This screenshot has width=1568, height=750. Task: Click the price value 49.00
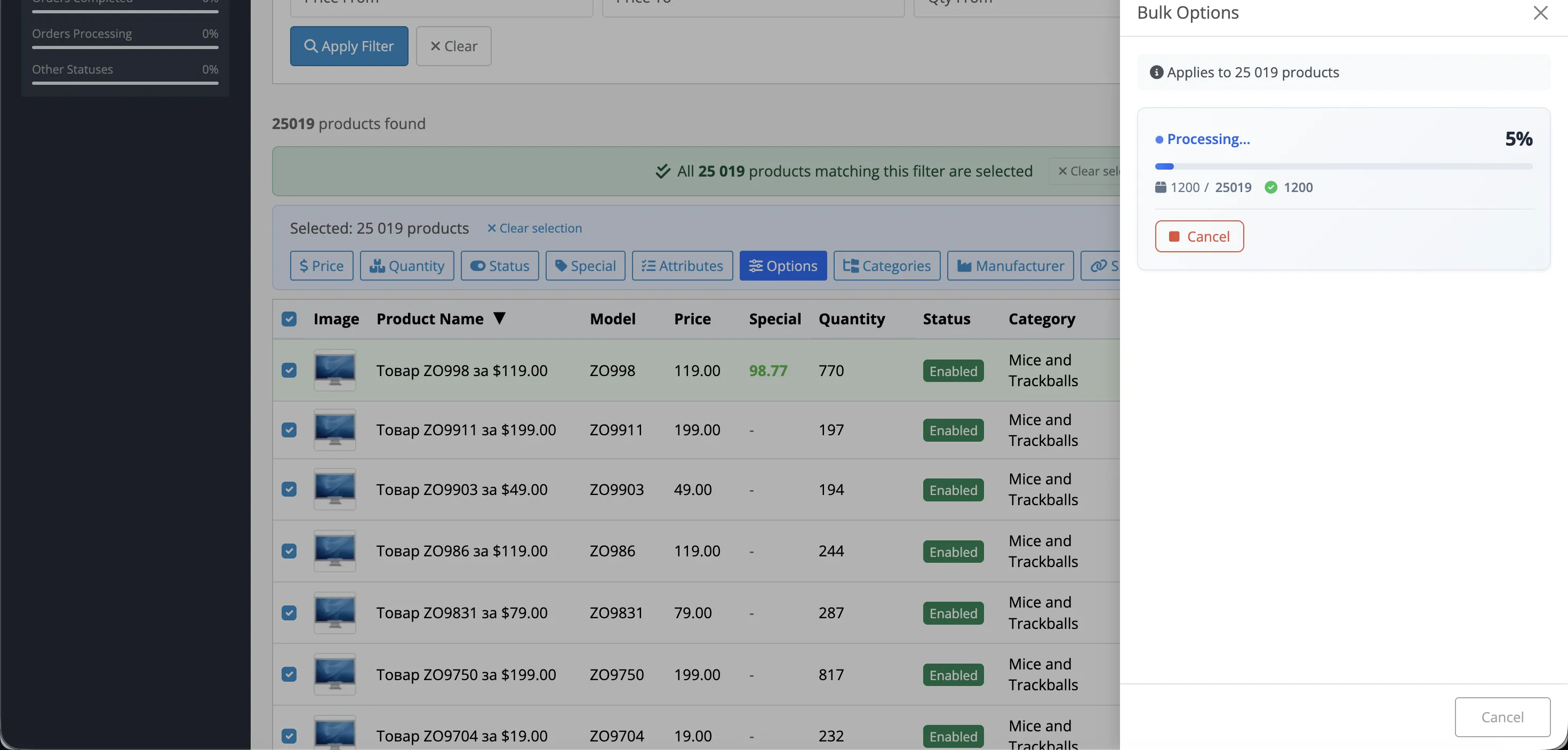pyautogui.click(x=693, y=490)
